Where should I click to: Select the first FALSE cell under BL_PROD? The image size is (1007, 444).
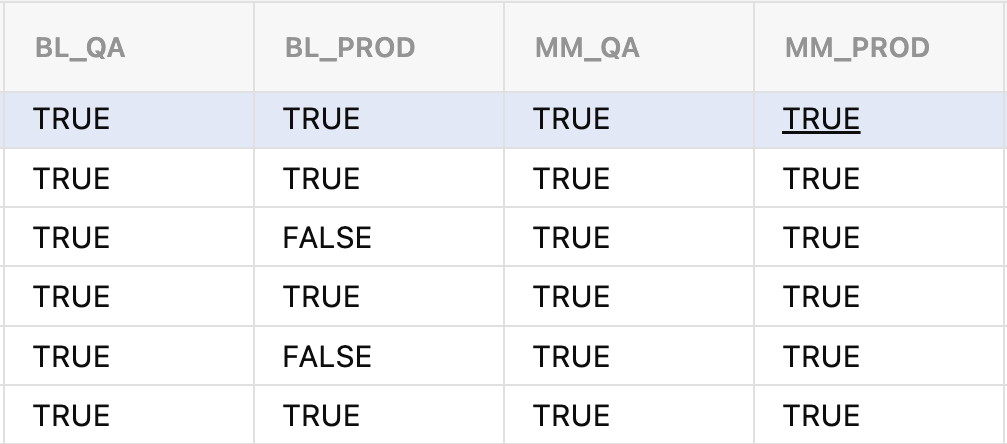(327, 238)
